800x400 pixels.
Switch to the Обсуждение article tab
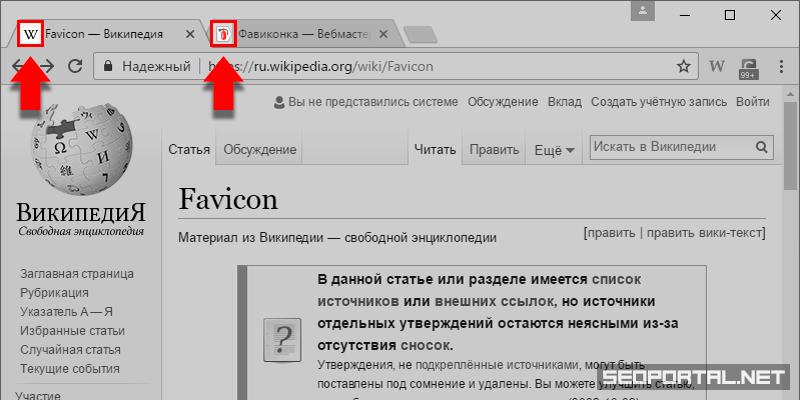(x=259, y=149)
